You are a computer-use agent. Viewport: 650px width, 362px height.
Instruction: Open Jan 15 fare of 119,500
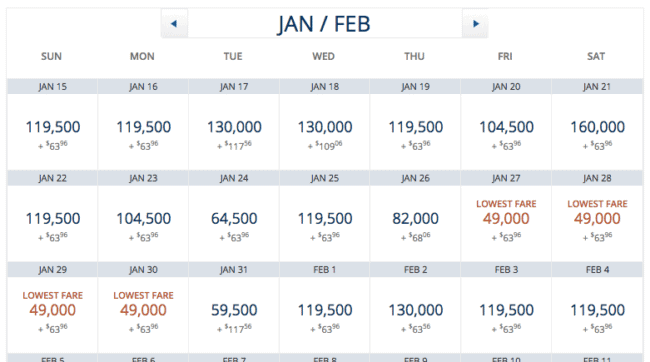coord(52,132)
